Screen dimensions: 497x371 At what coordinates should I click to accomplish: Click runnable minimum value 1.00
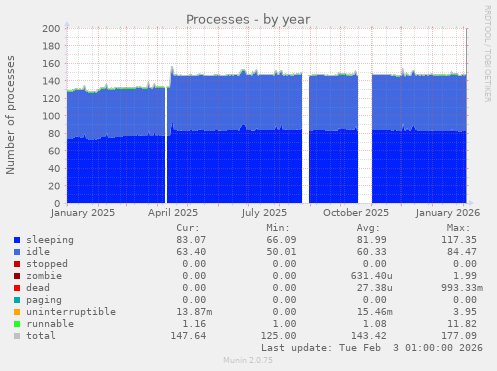tap(284, 324)
